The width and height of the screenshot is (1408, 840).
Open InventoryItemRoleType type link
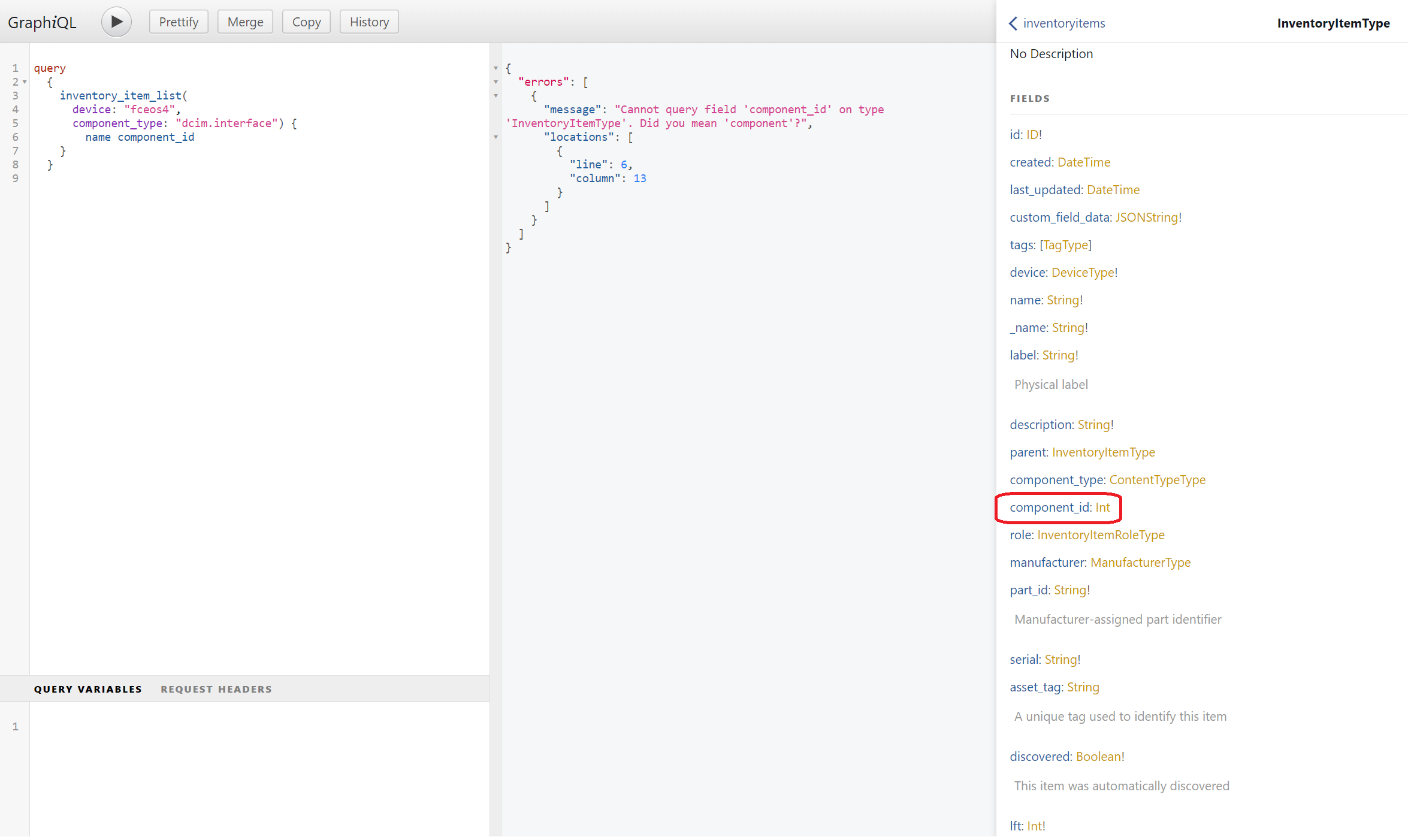pyautogui.click(x=1101, y=535)
